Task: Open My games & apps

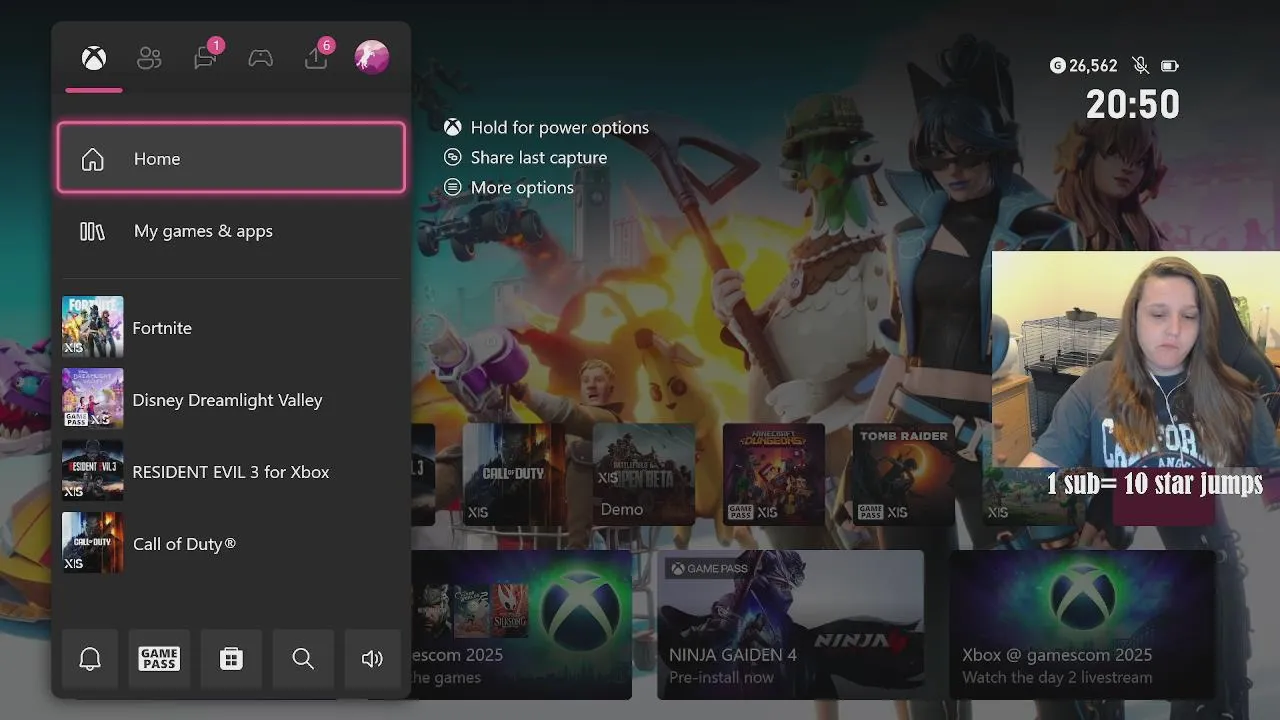Action: coord(231,231)
